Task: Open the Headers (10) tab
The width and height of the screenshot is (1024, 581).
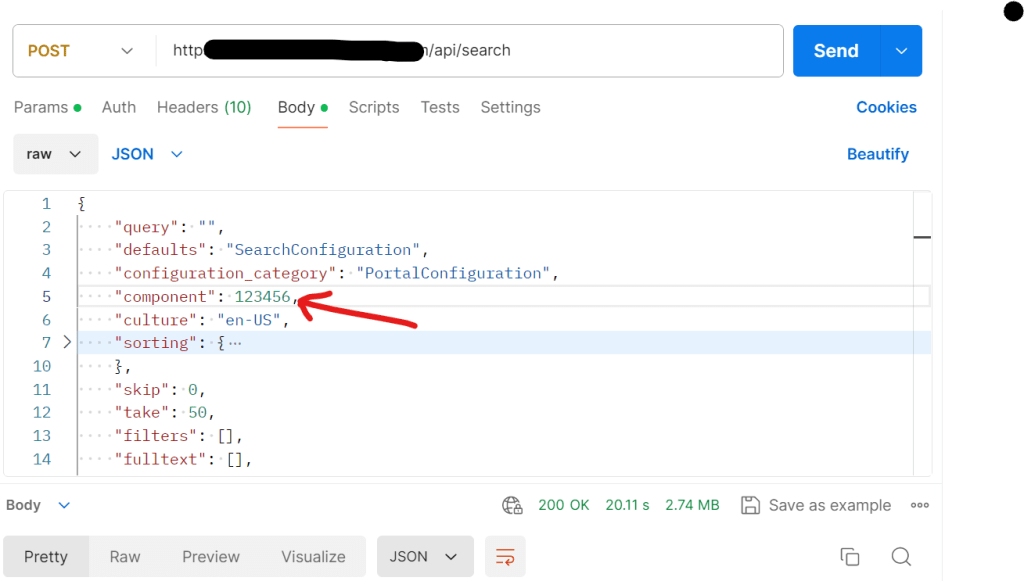Action: [x=204, y=107]
